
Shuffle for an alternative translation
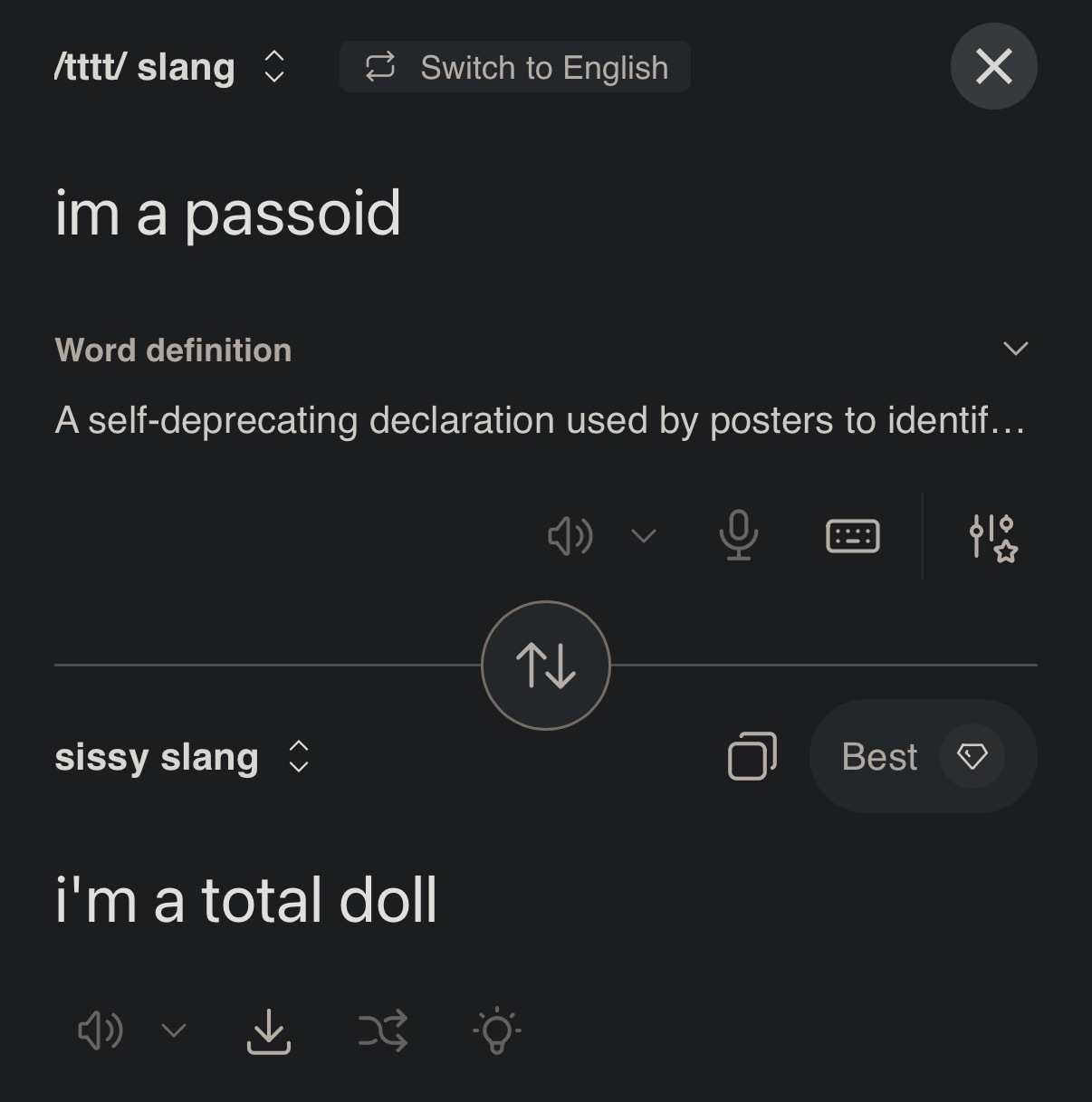pos(383,1031)
